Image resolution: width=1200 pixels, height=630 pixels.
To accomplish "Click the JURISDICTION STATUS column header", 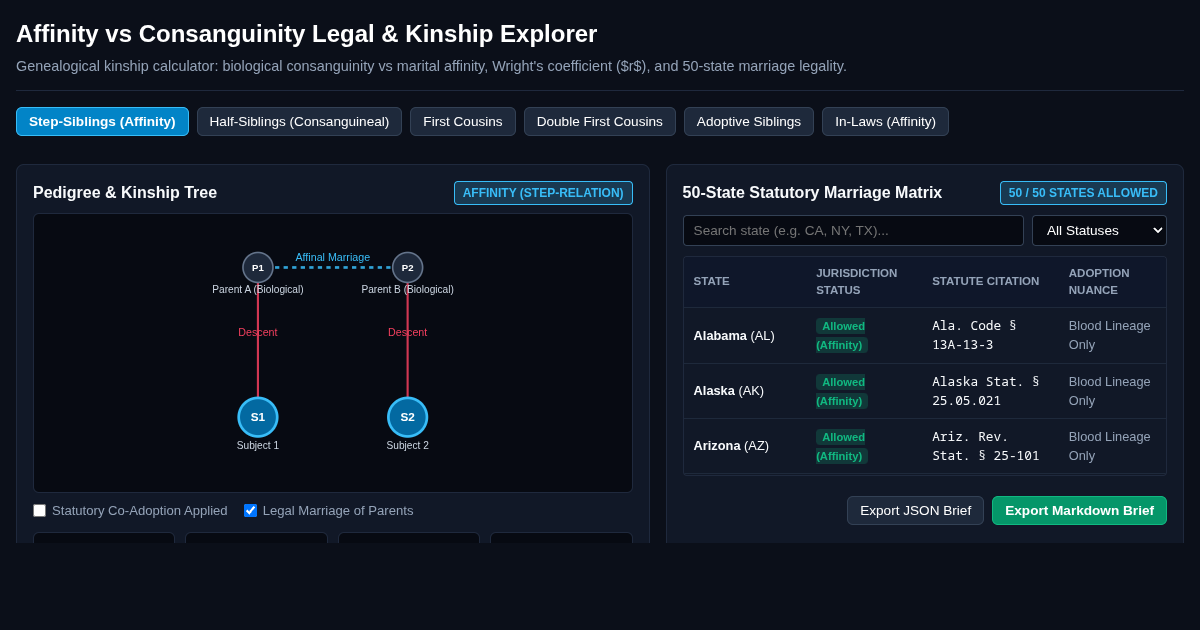I will pyautogui.click(x=857, y=281).
